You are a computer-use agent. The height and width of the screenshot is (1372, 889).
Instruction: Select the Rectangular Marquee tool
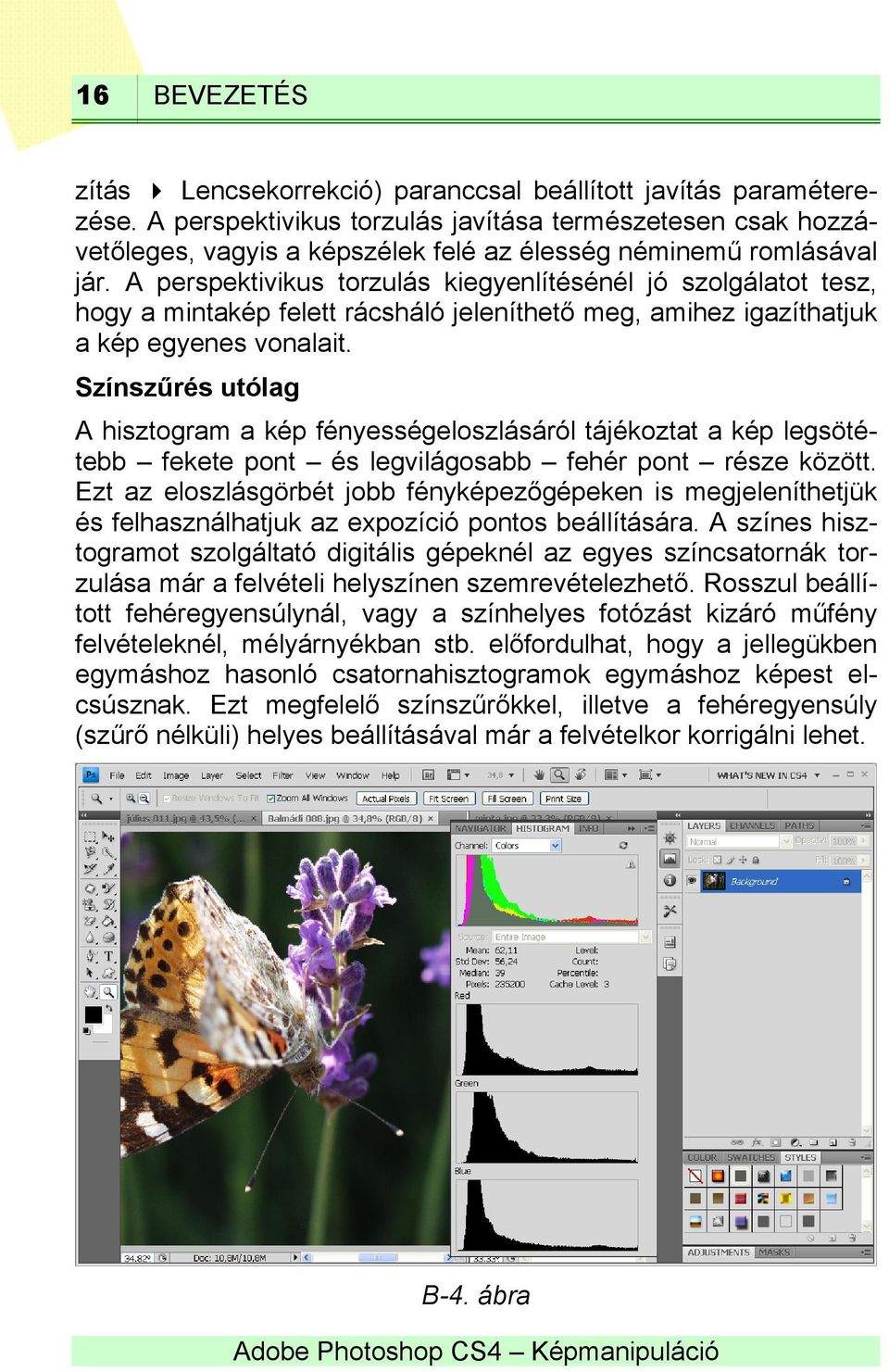[x=90, y=837]
